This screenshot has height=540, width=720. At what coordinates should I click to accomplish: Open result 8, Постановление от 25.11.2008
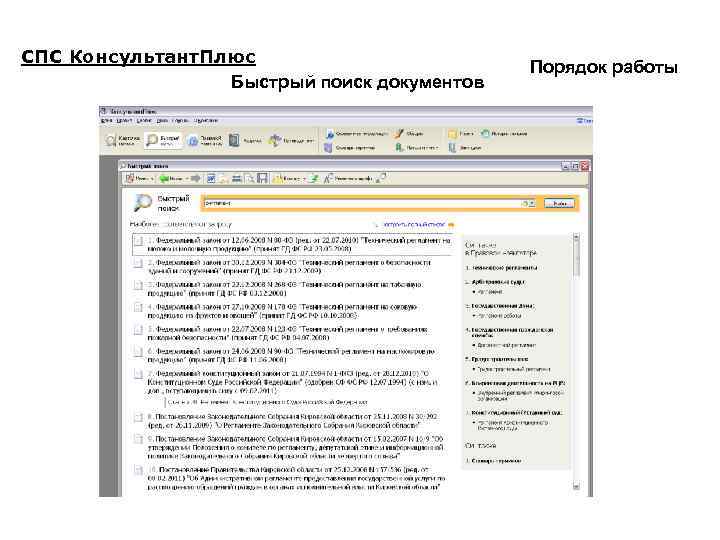(x=292, y=421)
